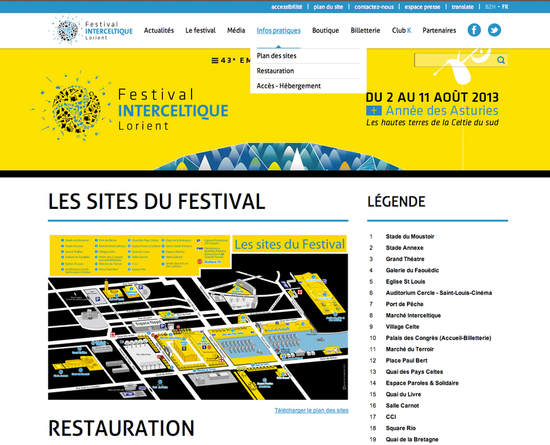Image resolution: width=550 pixels, height=445 pixels.
Task: Click legend entry Eglise St Louis
Action: (405, 282)
